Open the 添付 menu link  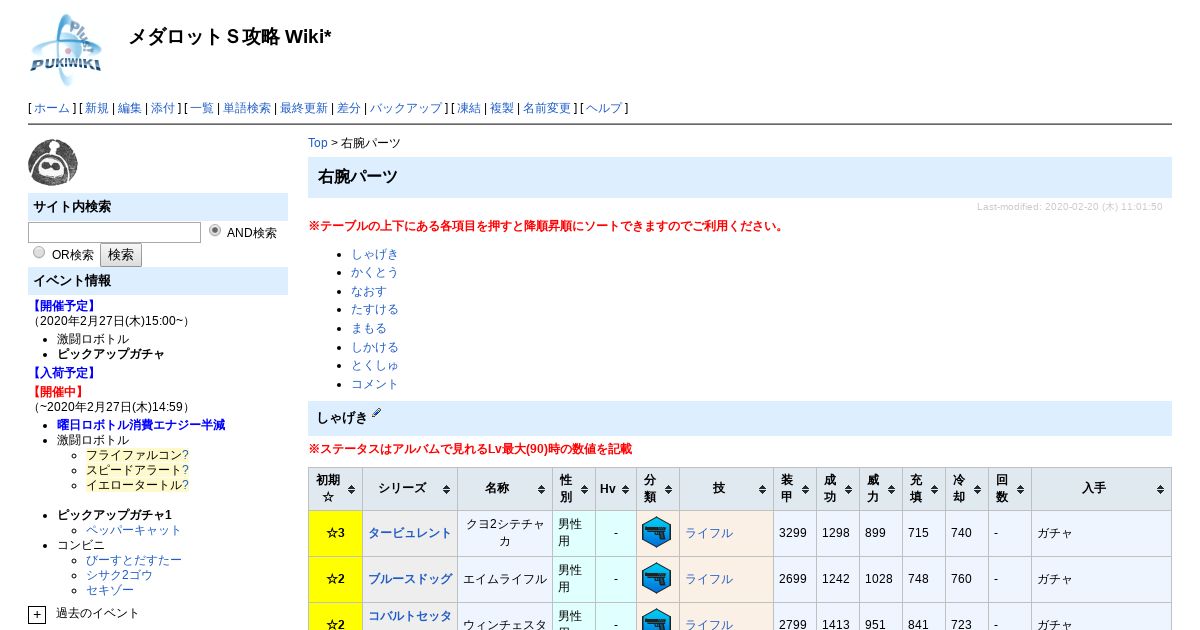click(x=163, y=108)
